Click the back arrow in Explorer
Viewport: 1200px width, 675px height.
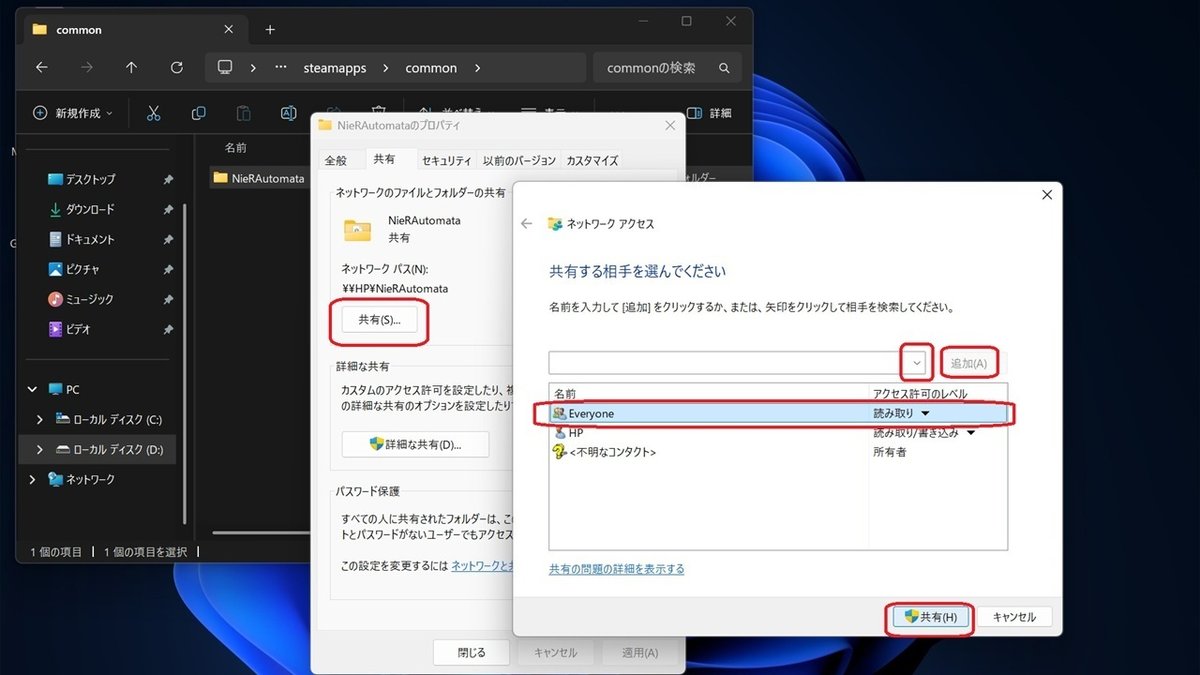41,68
